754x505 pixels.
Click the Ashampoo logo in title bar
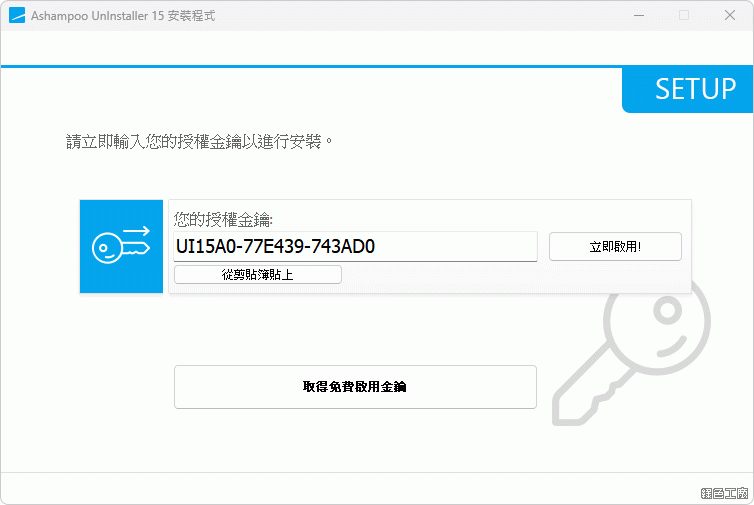16,16
